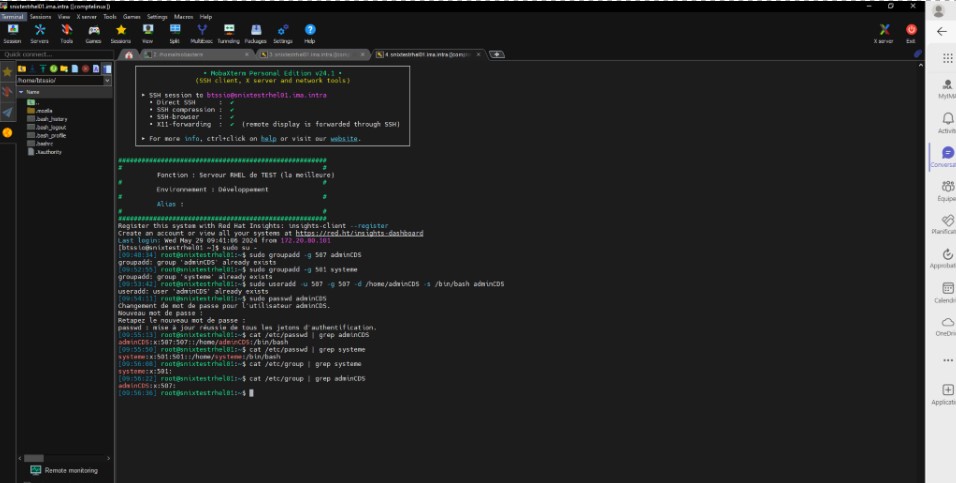Open the Sessions menu
Image resolution: width=956 pixels, height=483 pixels.
(x=41, y=17)
